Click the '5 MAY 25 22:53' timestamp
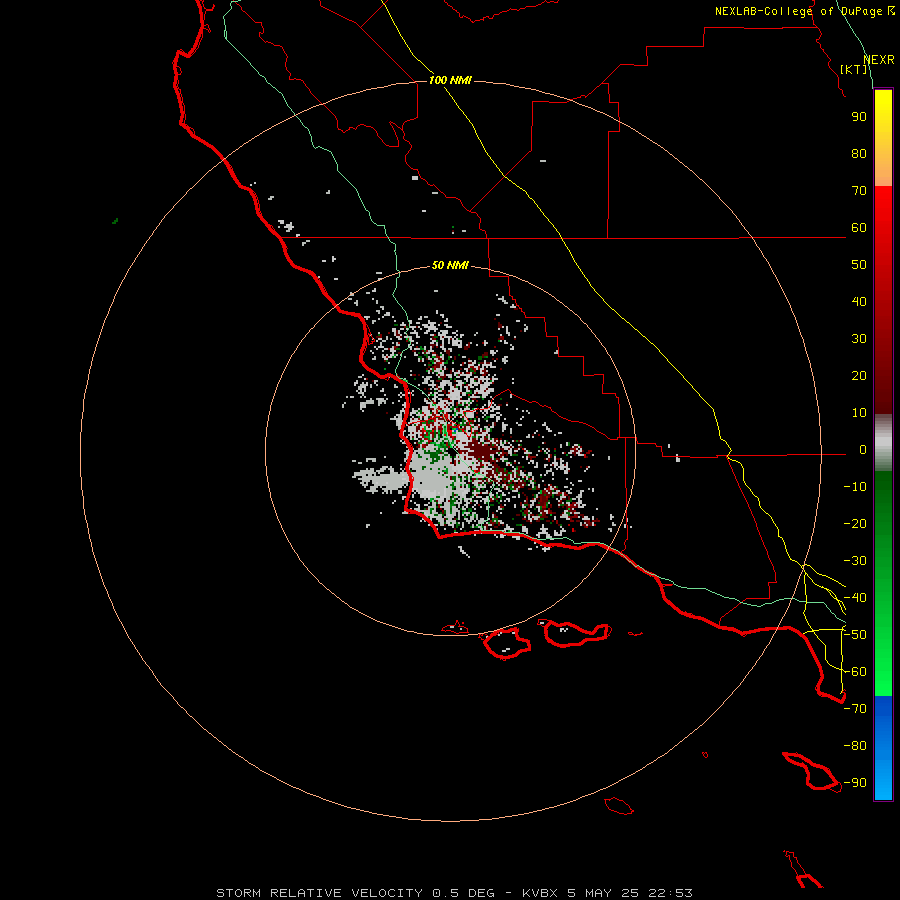 [x=630, y=893]
